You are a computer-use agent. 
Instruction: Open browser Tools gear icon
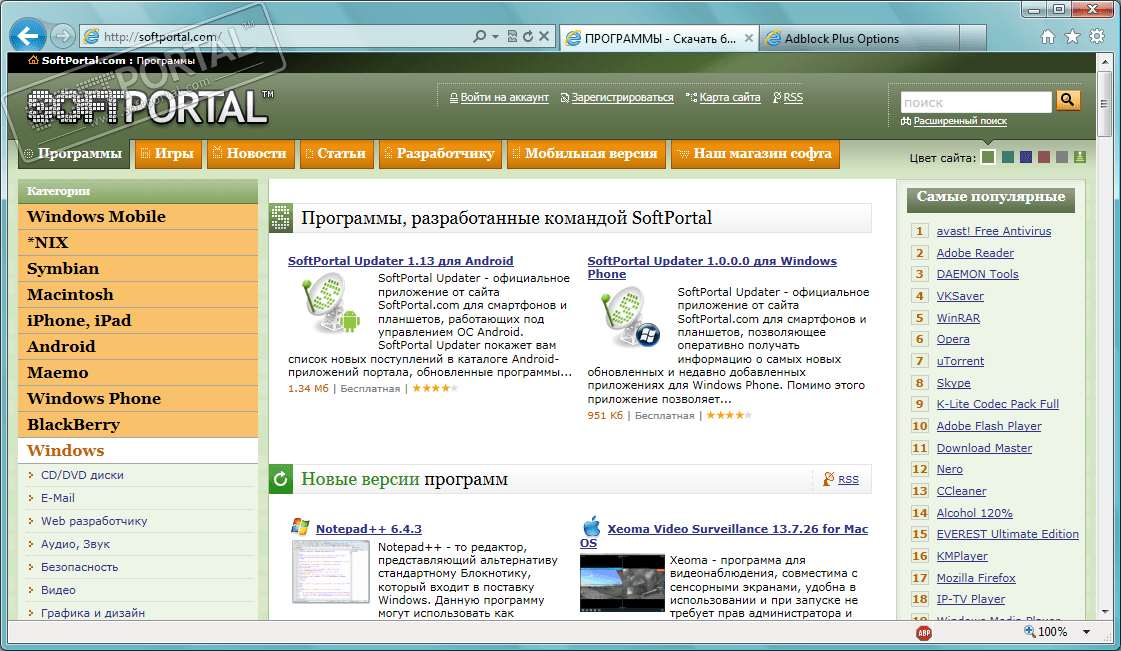coord(1097,36)
